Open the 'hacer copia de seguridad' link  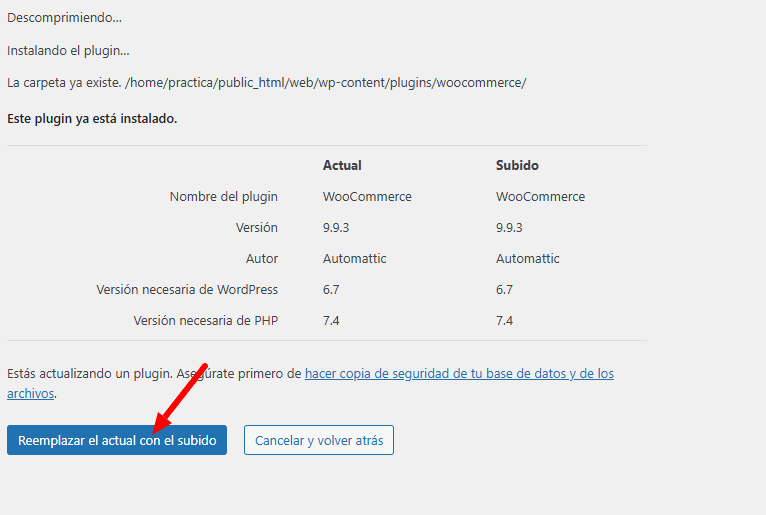point(459,374)
